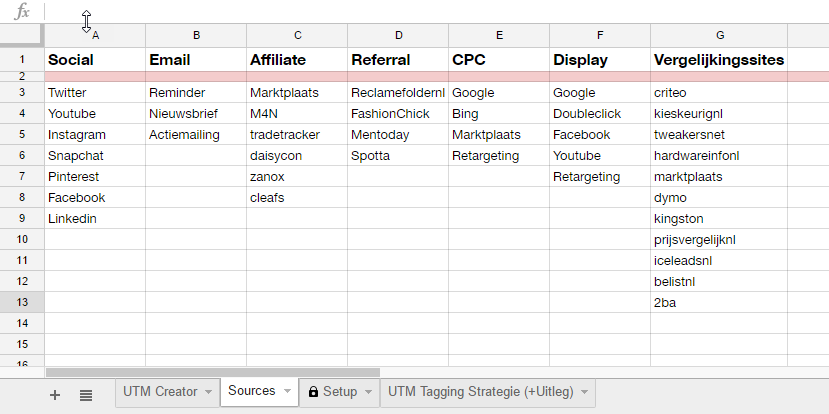Select the cell containing tradetracker
829x414 pixels.
297,135
